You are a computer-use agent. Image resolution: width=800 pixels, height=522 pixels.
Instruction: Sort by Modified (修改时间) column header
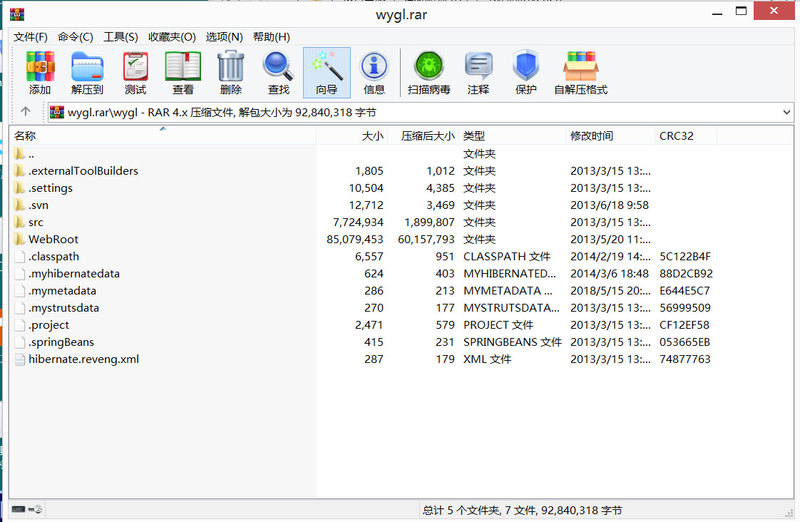pos(610,136)
